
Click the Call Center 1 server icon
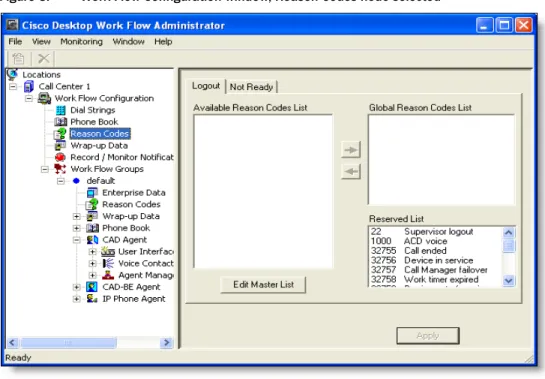point(29,86)
